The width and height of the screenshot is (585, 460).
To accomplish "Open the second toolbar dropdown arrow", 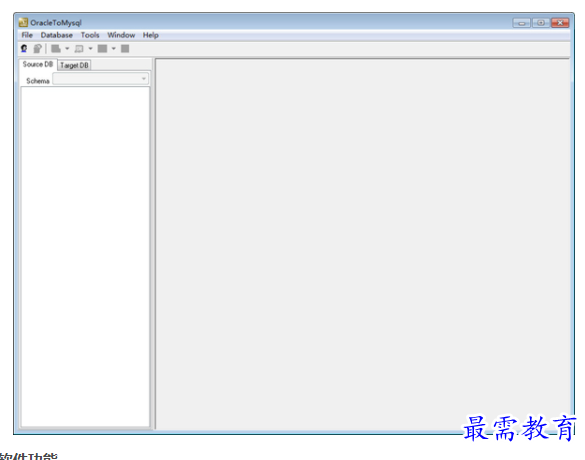I will coord(90,48).
